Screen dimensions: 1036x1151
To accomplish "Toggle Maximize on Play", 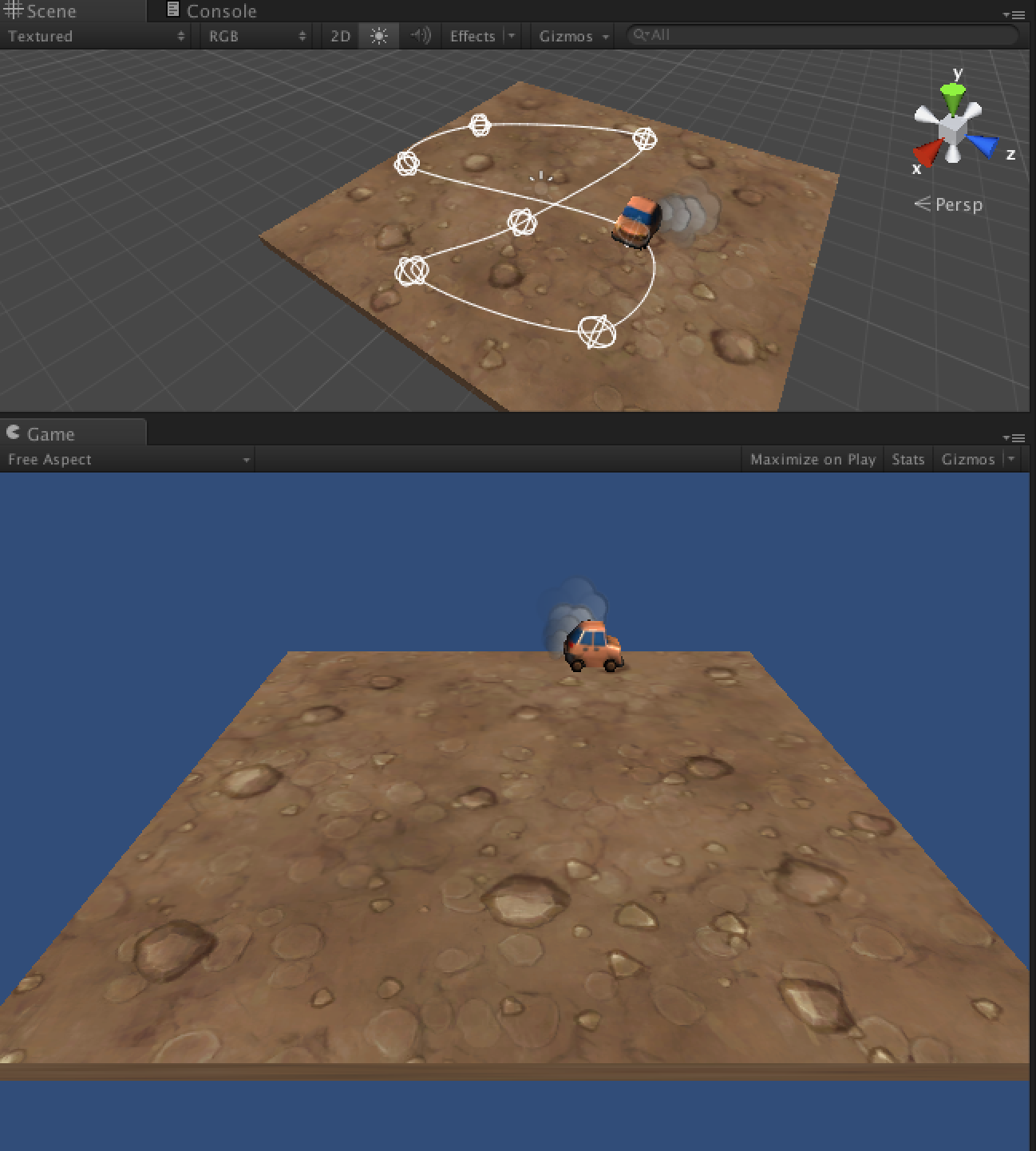I will 813,459.
